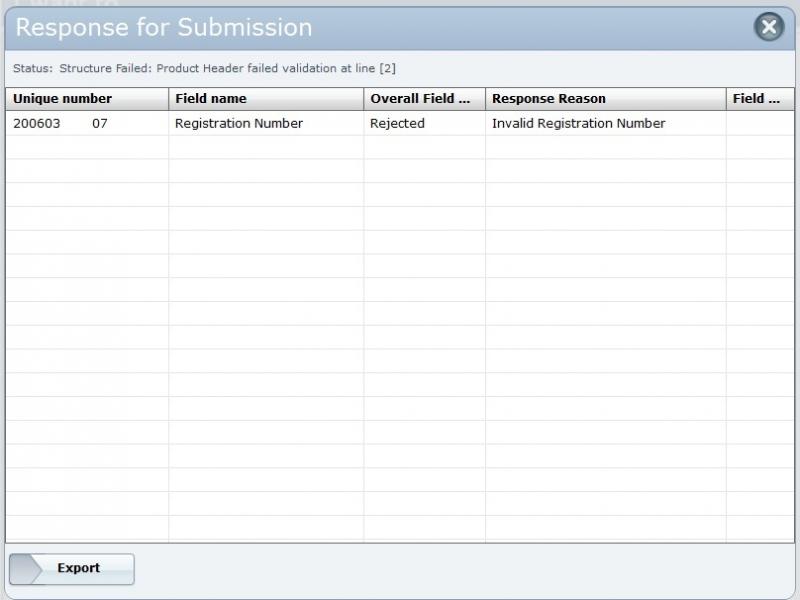Click divider after Response Reason column header
800x600 pixels.
(x=726, y=99)
